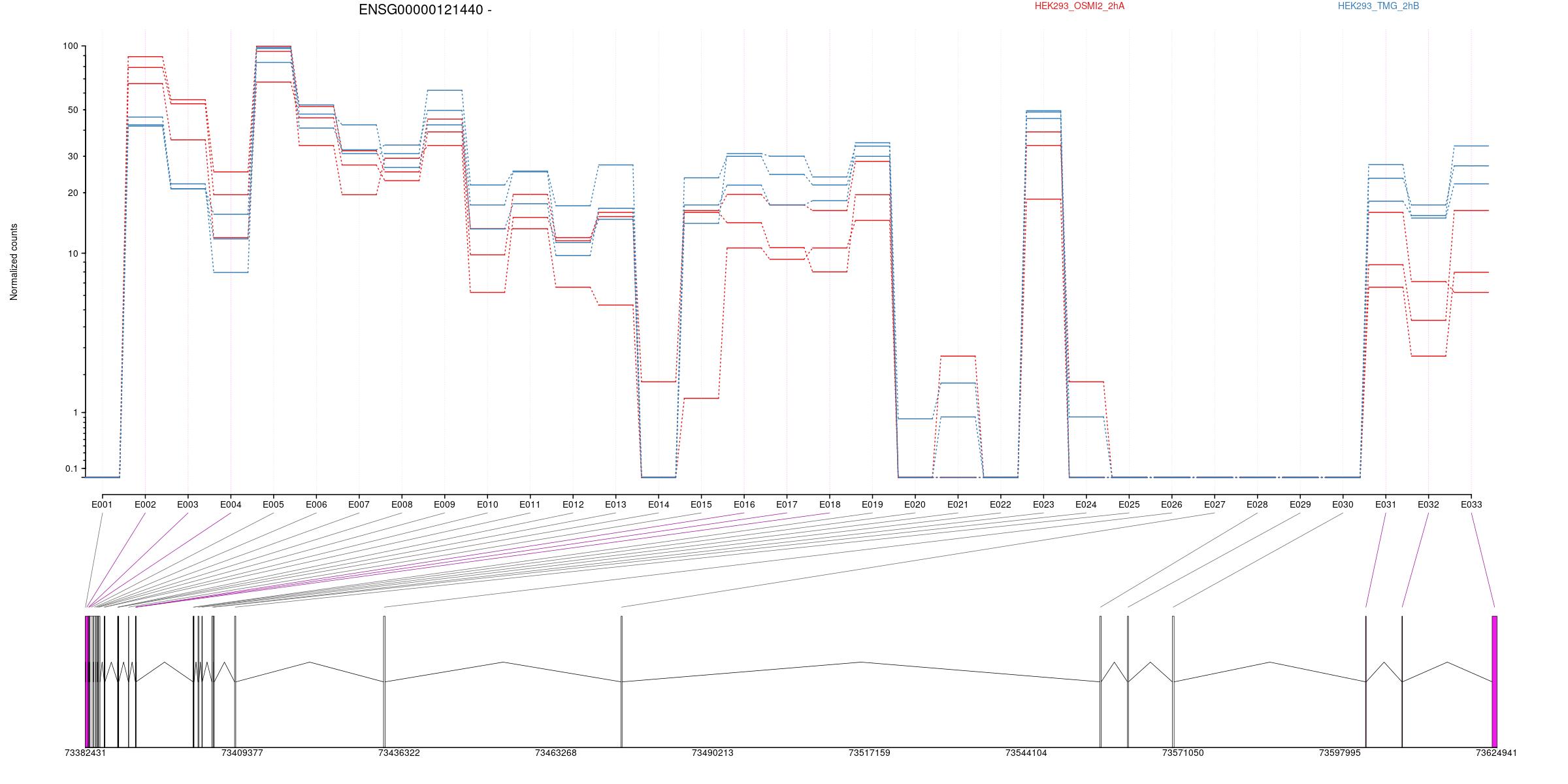Click y-axis tick label 10

(x=73, y=253)
